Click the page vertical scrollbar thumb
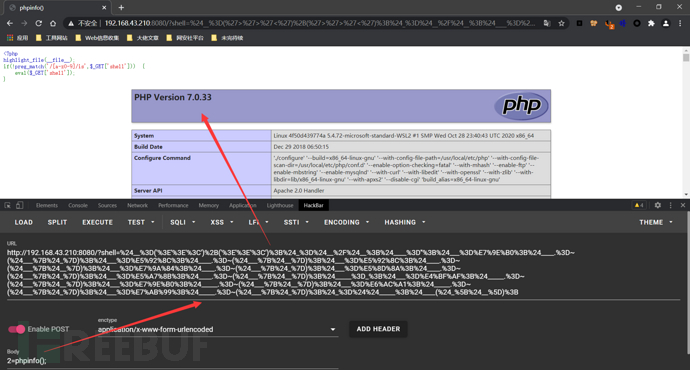The image size is (690, 370). coord(686,58)
